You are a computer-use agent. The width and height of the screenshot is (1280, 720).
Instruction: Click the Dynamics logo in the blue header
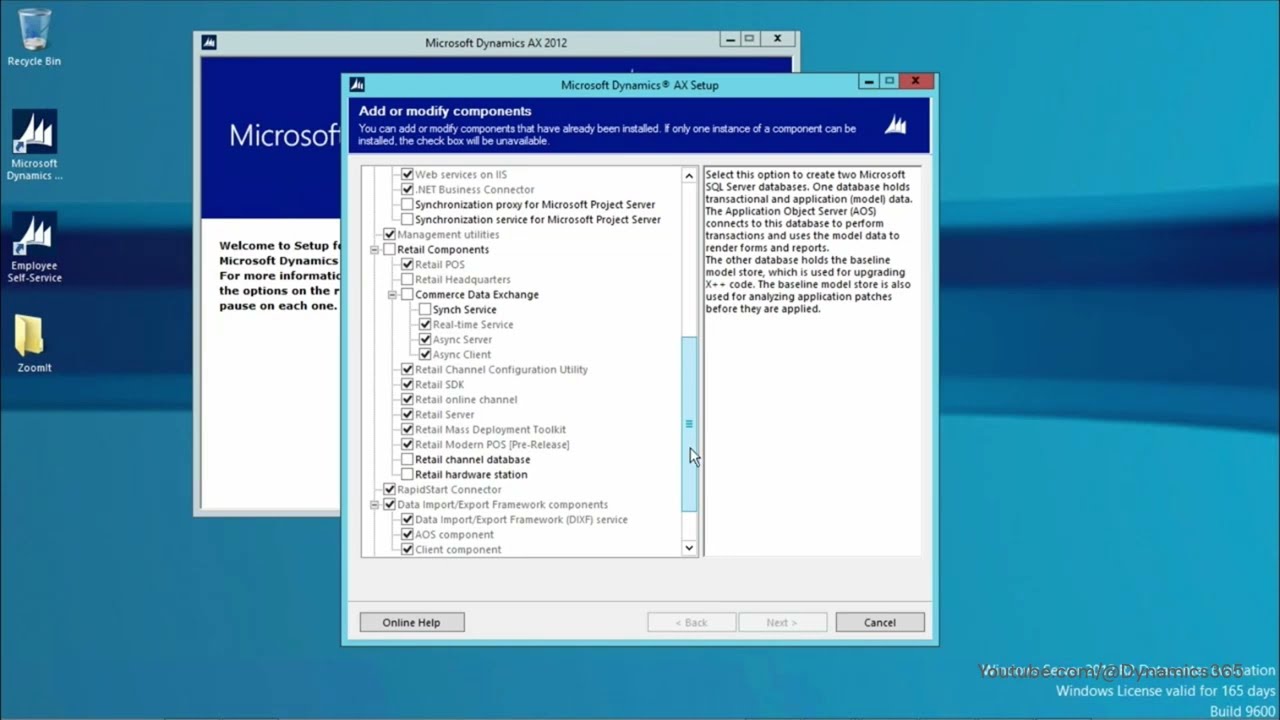click(x=896, y=125)
